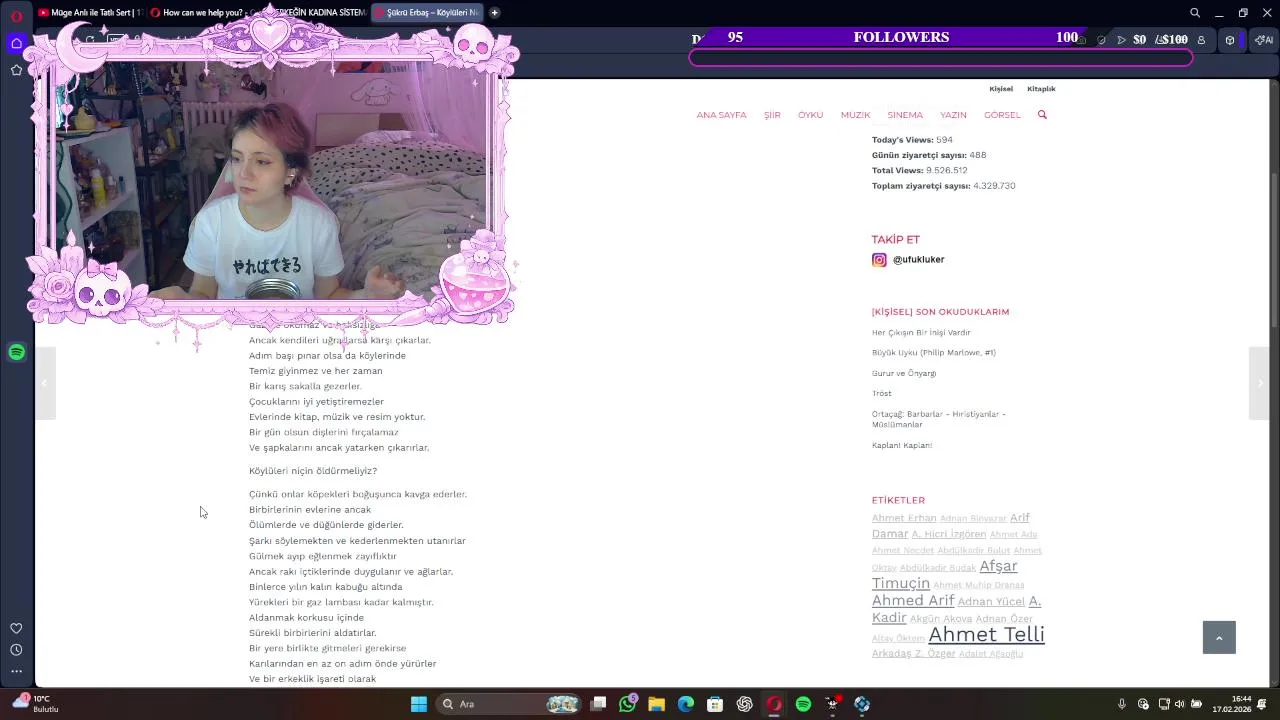The width and height of the screenshot is (1280, 720).
Task: Go to Opera start page home icon
Action: tap(16, 43)
